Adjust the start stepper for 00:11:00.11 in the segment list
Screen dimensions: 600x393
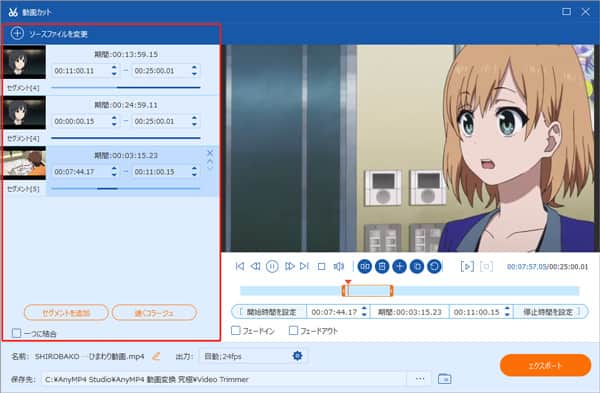pyautogui.click(x=114, y=70)
